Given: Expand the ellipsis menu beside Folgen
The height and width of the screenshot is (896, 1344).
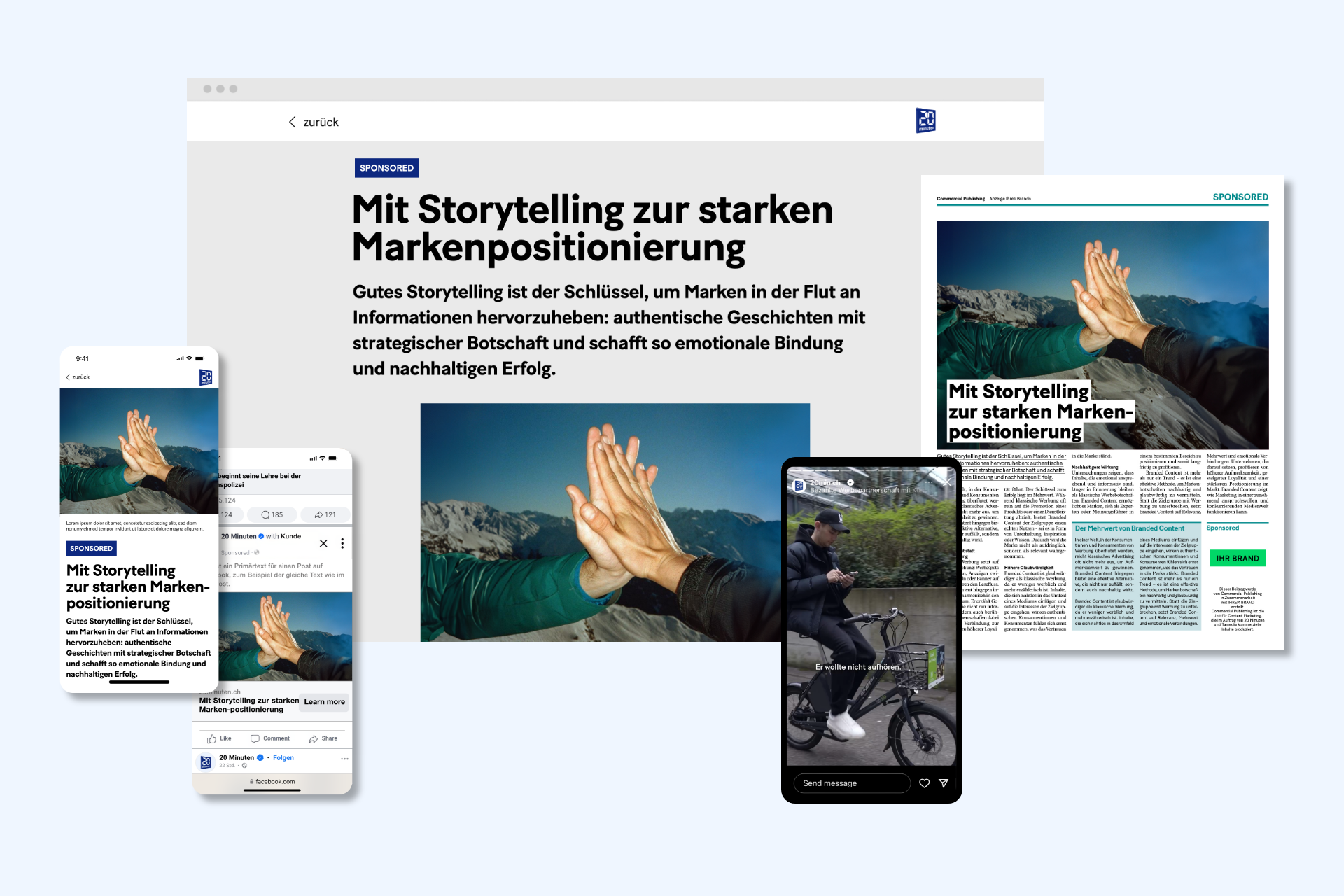Looking at the screenshot, I should point(346,758).
